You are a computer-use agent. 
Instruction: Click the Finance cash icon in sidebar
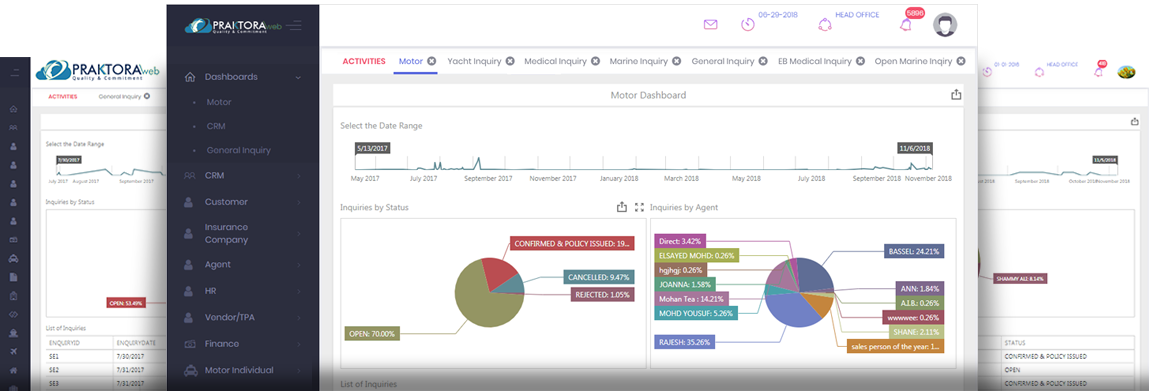(x=190, y=343)
